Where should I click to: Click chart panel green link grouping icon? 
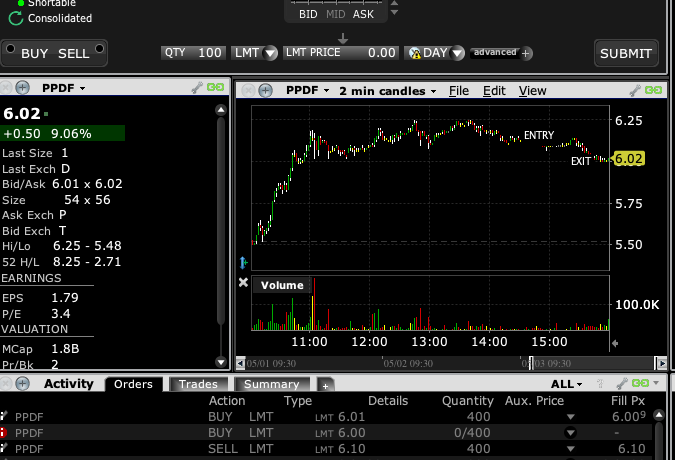653,90
